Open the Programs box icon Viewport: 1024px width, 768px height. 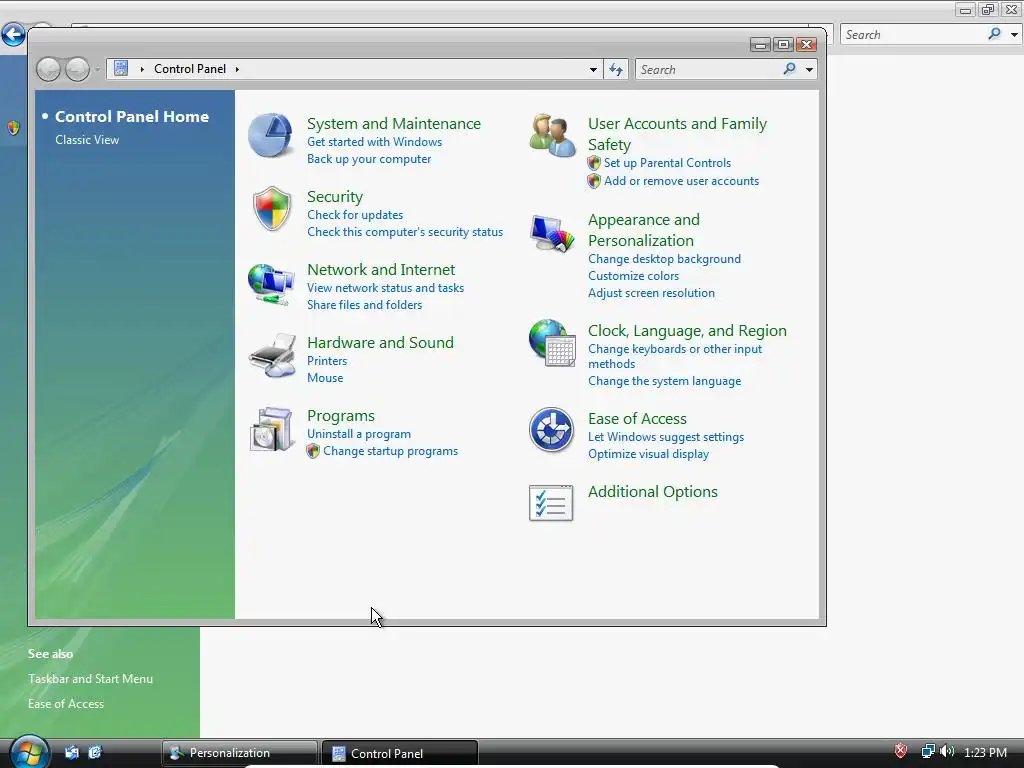click(x=272, y=429)
